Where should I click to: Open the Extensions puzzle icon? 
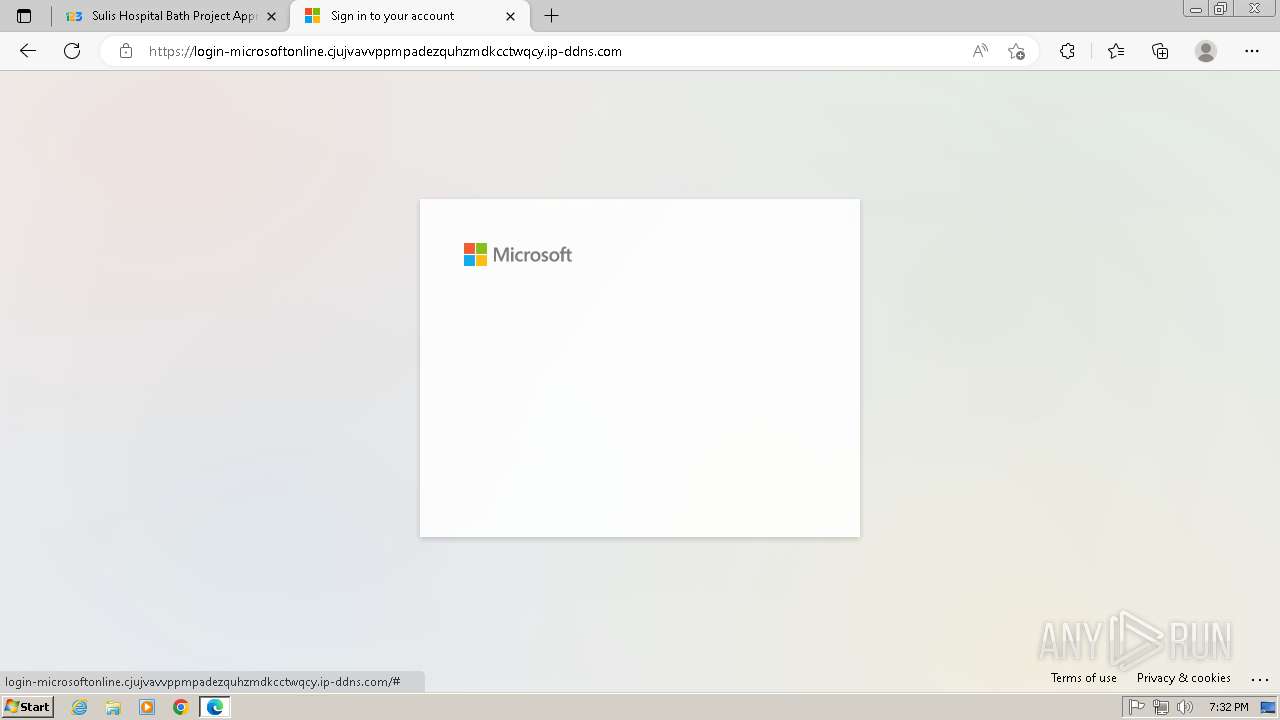tap(1067, 51)
